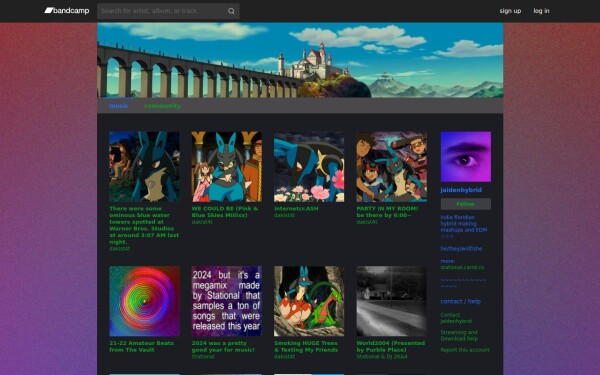Image resolution: width=600 pixels, height=375 pixels.
Task: Open the Contact jaidenhybrid link
Action: click(x=456, y=318)
